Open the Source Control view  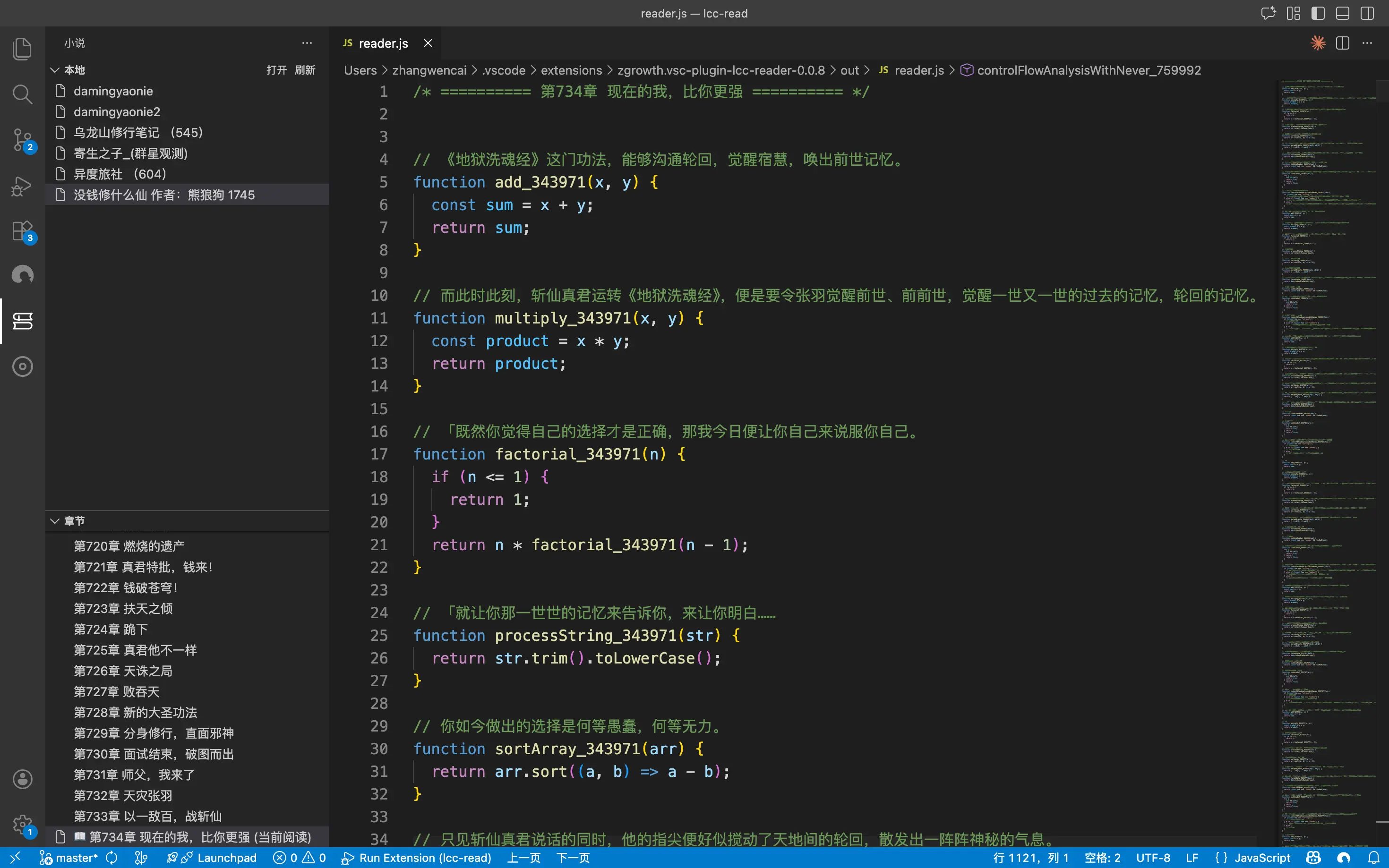pyautogui.click(x=22, y=139)
